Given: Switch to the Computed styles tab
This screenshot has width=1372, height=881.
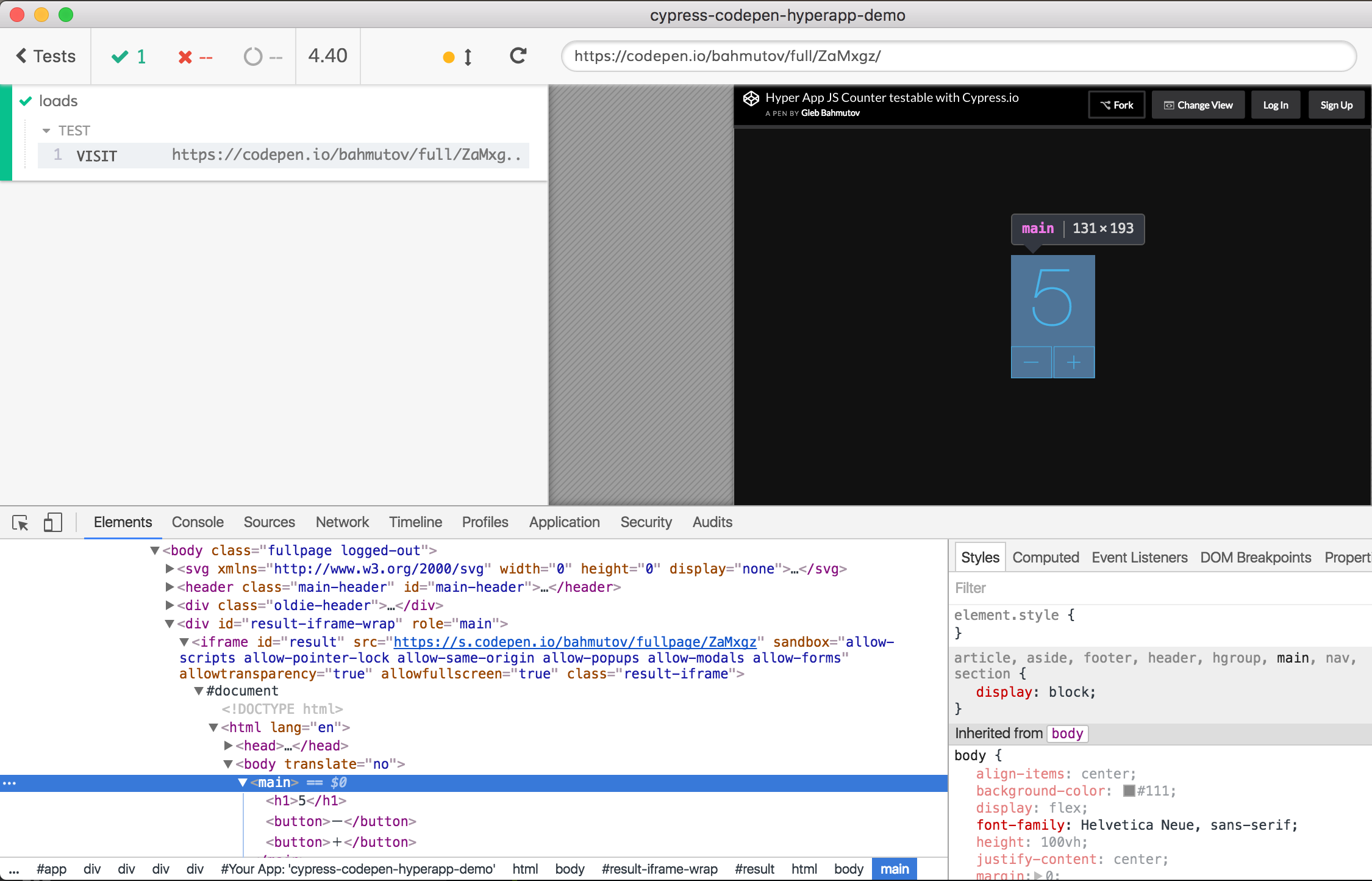Looking at the screenshot, I should [1045, 558].
